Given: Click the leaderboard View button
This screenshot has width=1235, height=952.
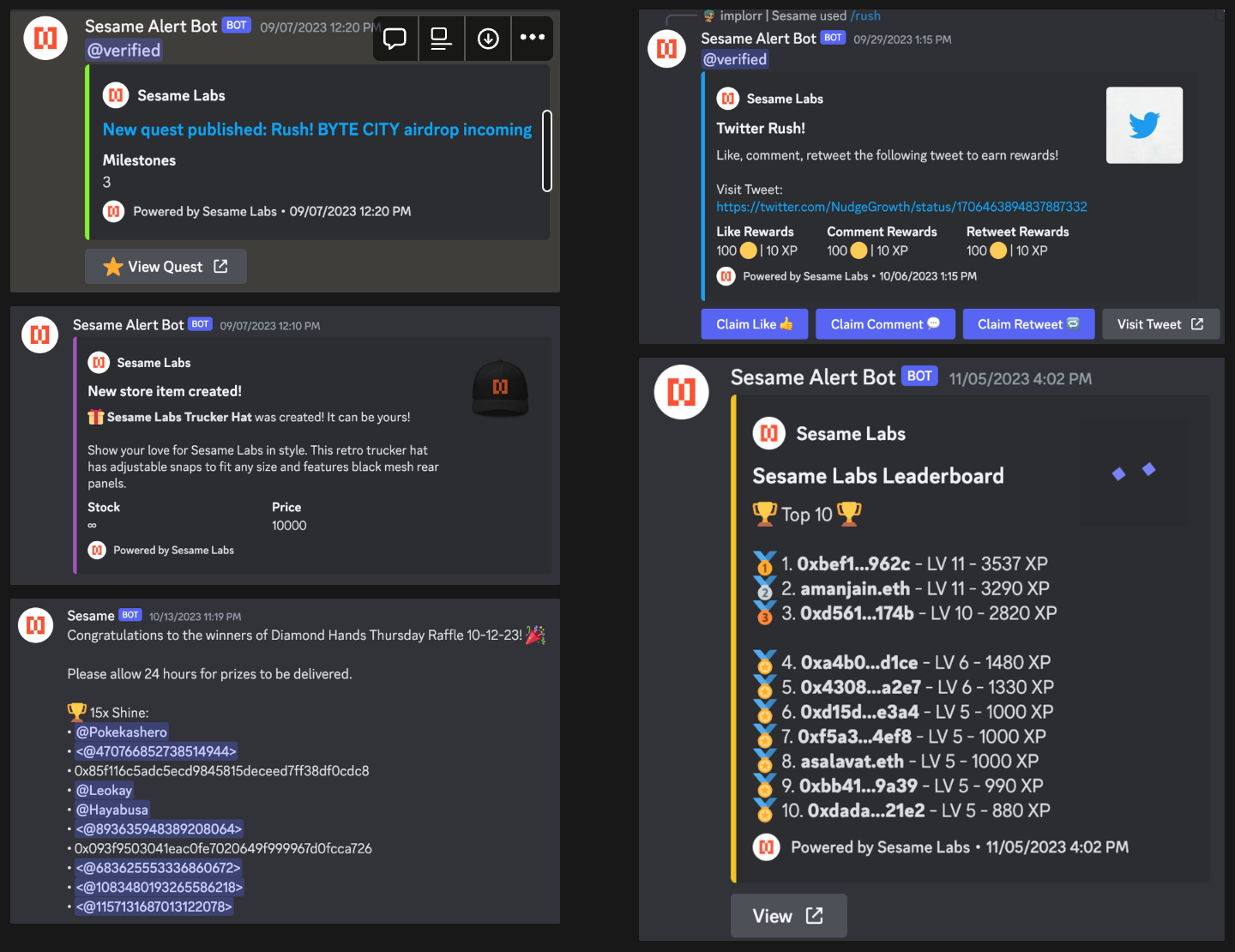Looking at the screenshot, I should 788,916.
